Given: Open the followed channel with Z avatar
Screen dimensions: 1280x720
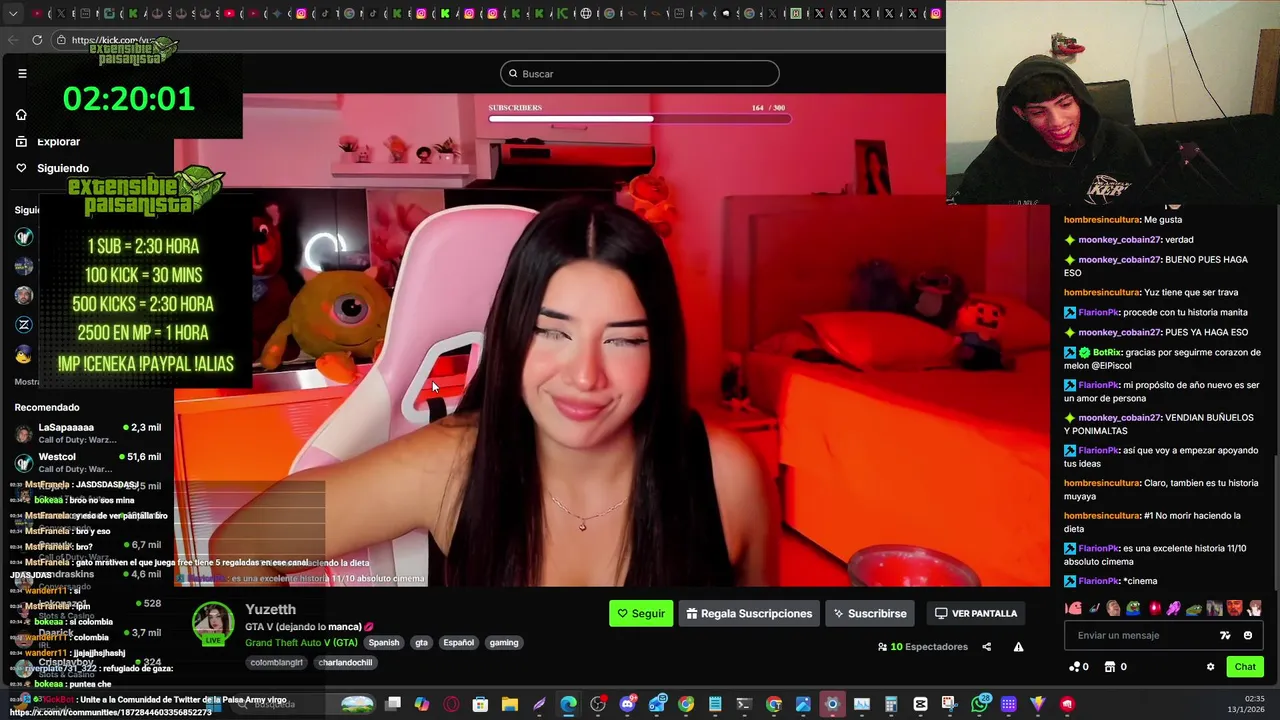Looking at the screenshot, I should 24,324.
